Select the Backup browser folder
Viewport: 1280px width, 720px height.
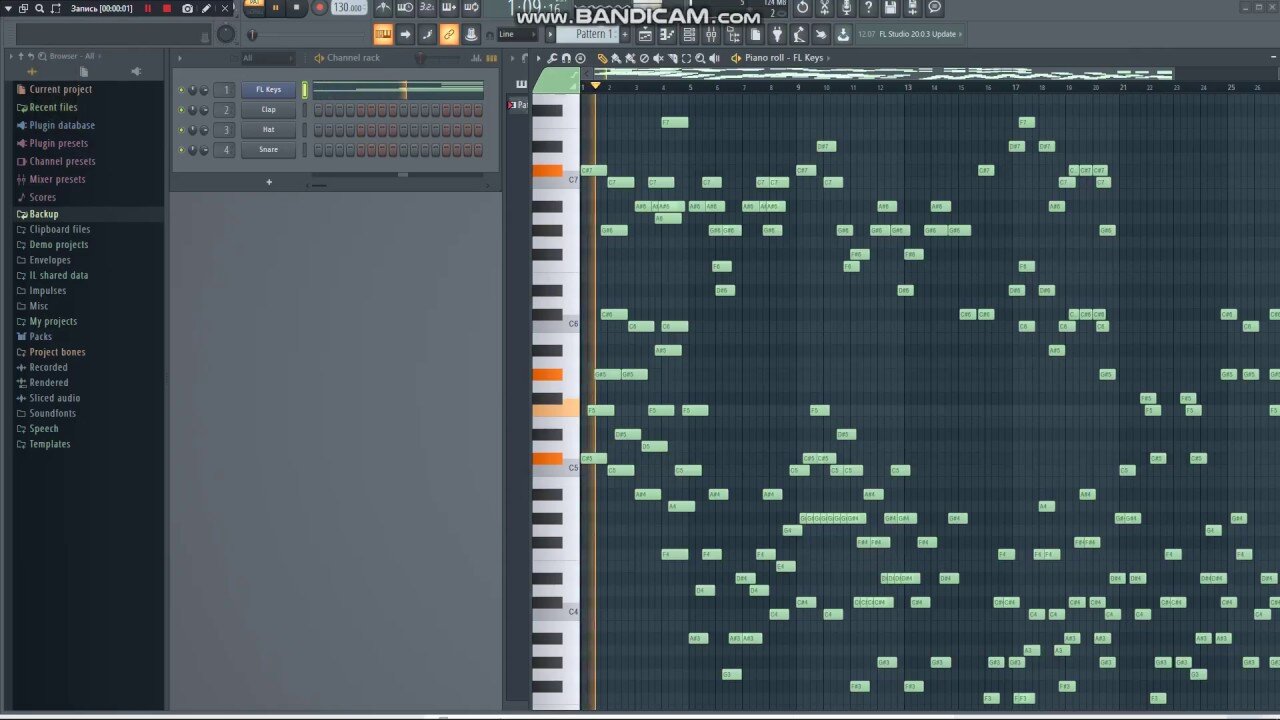pos(44,214)
